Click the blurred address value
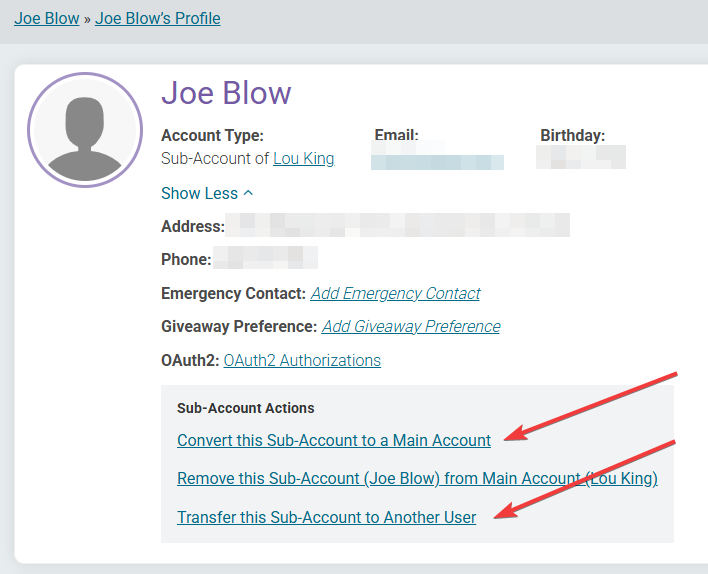The image size is (708, 574). [x=396, y=225]
